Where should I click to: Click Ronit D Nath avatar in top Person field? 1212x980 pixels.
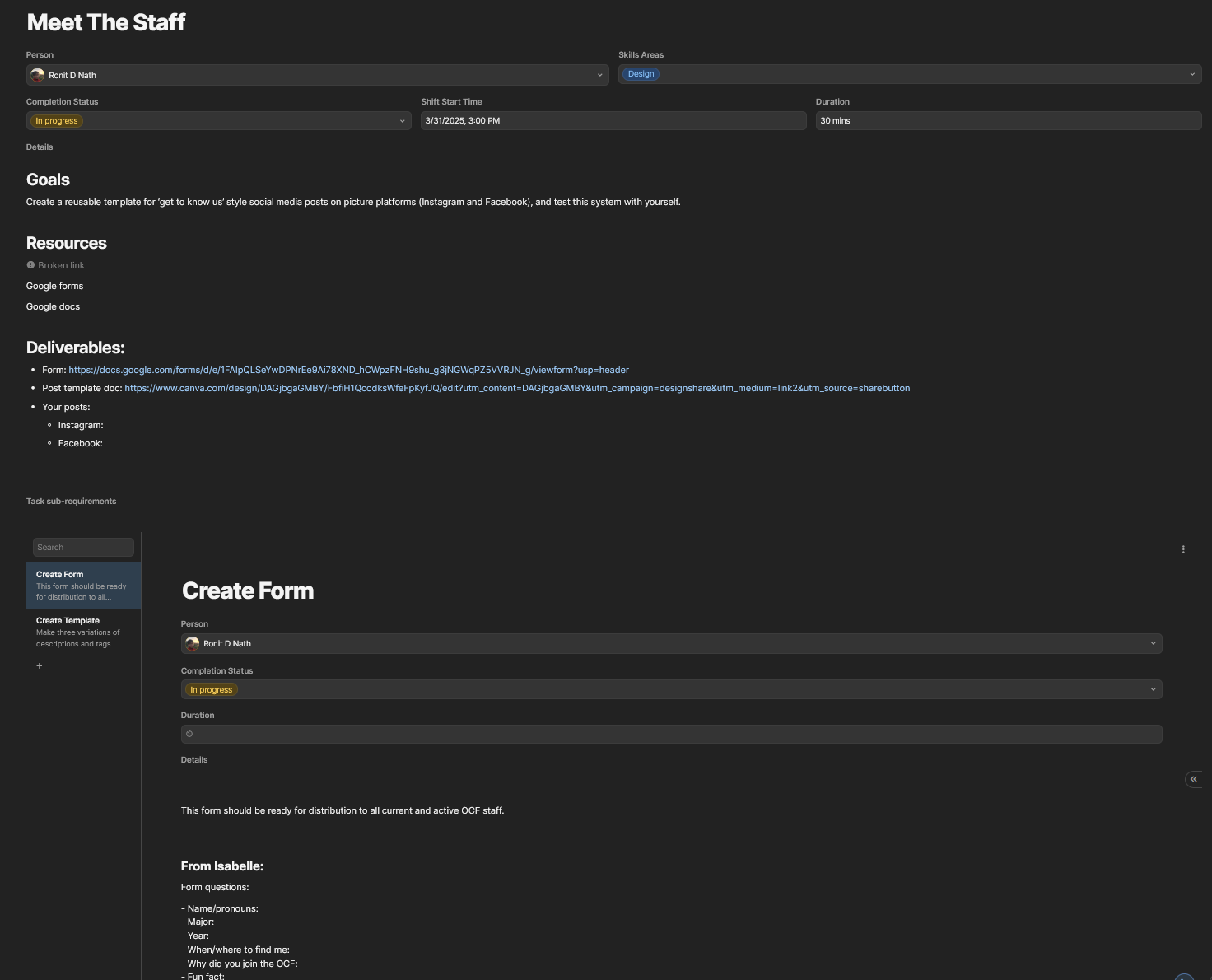(x=37, y=75)
